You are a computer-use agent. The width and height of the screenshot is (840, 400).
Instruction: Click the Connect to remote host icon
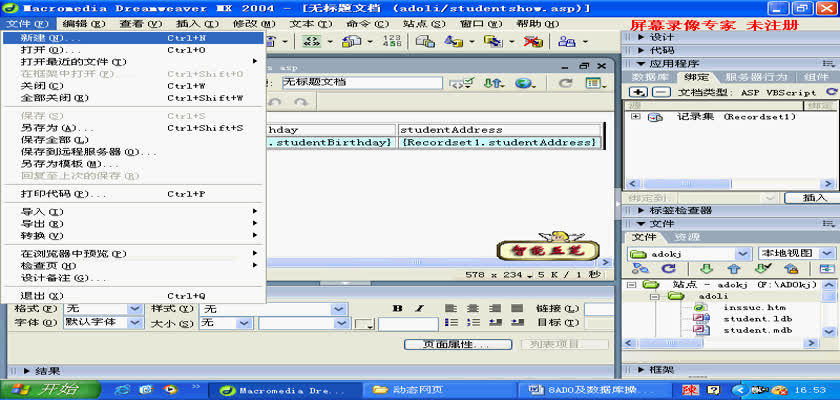[641, 268]
